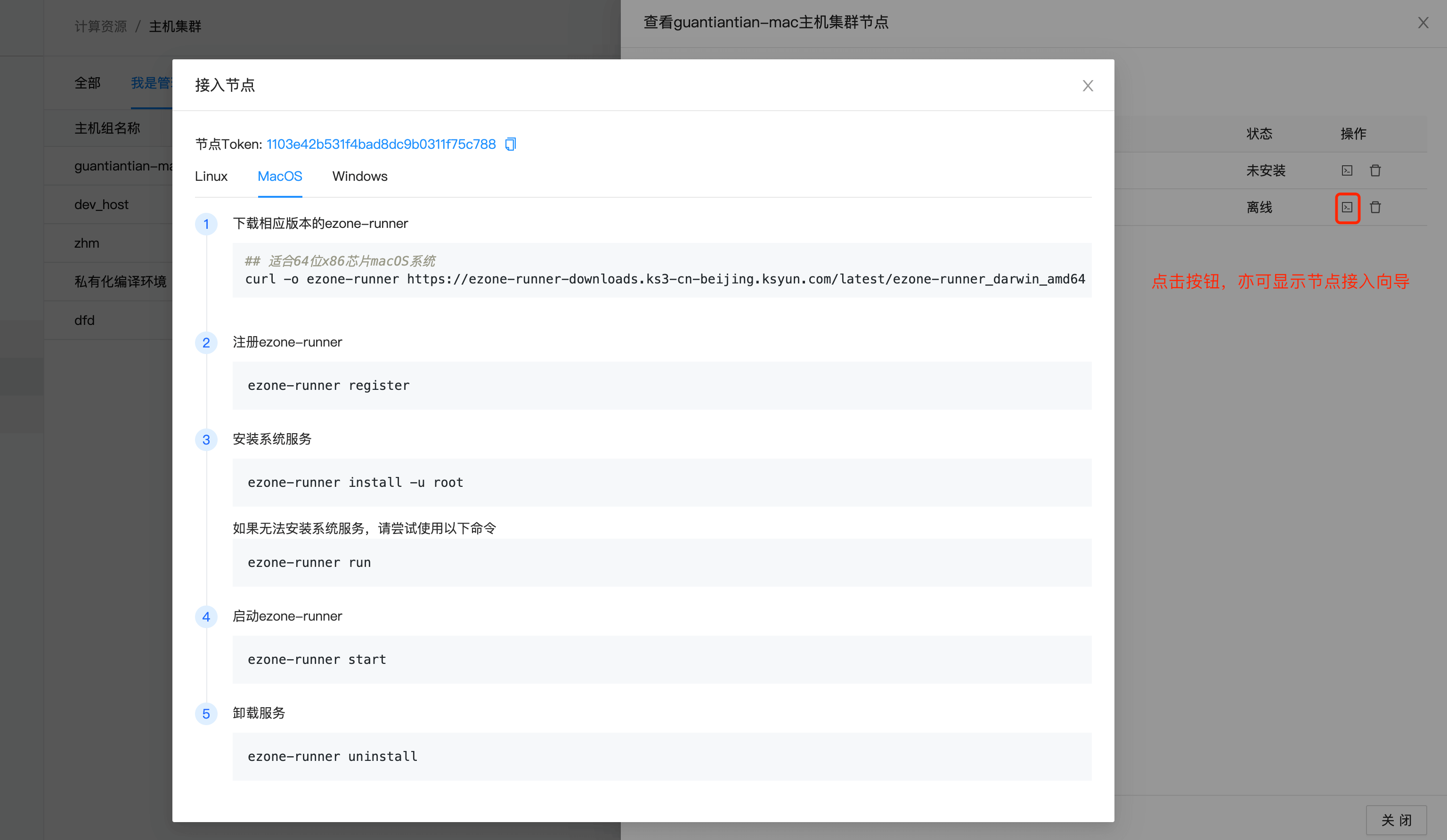
Task: Click step 1 circle in wizard
Action: 206,224
